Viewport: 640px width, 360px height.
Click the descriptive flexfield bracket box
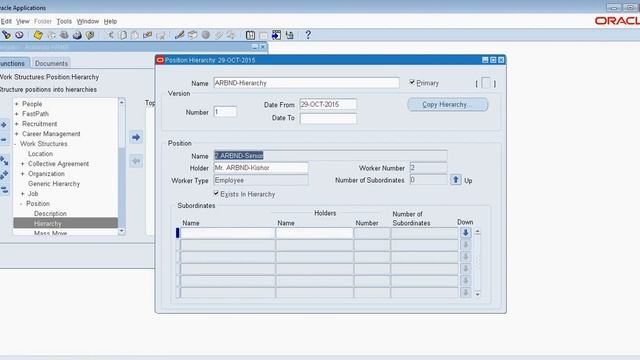(486, 83)
